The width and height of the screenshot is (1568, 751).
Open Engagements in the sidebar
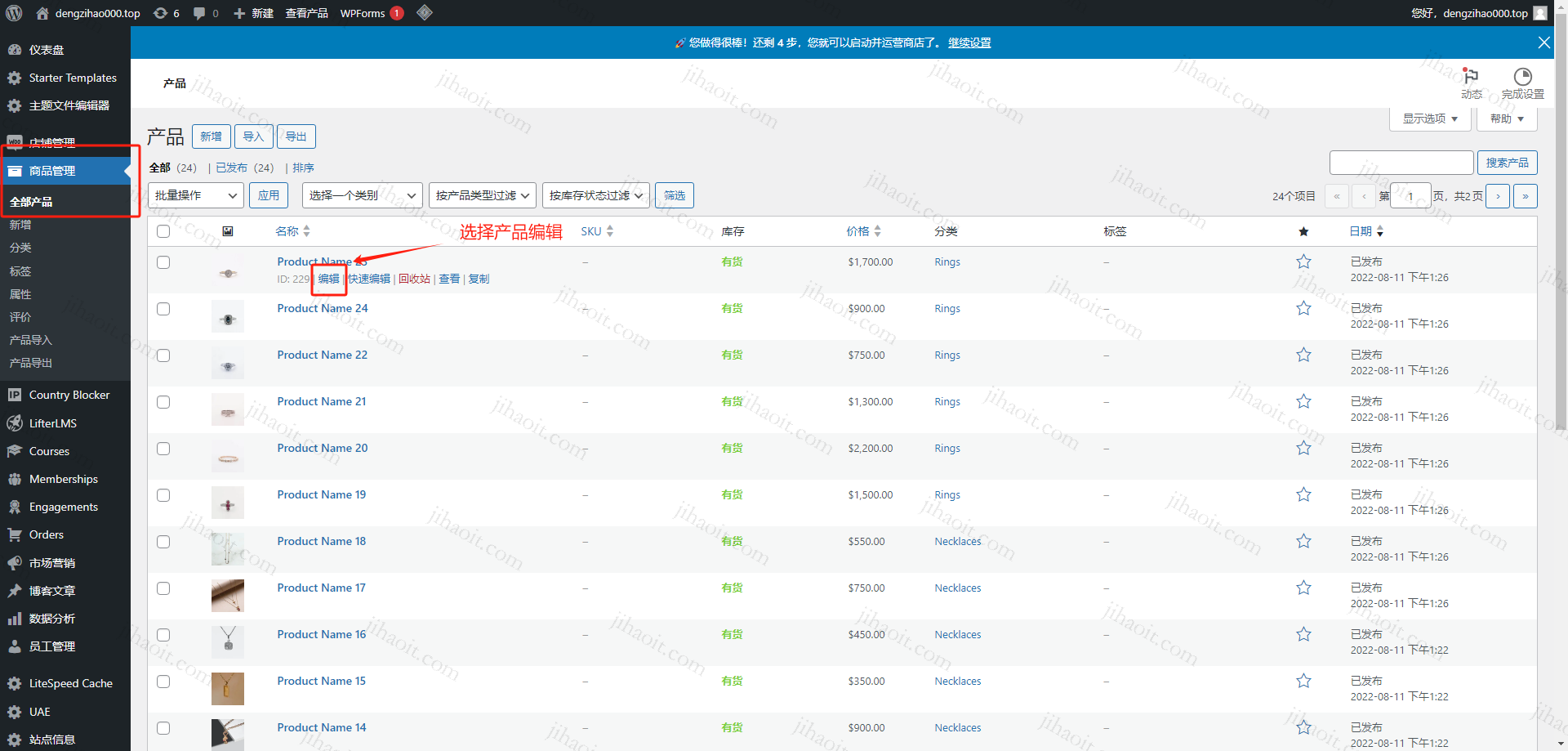point(65,507)
